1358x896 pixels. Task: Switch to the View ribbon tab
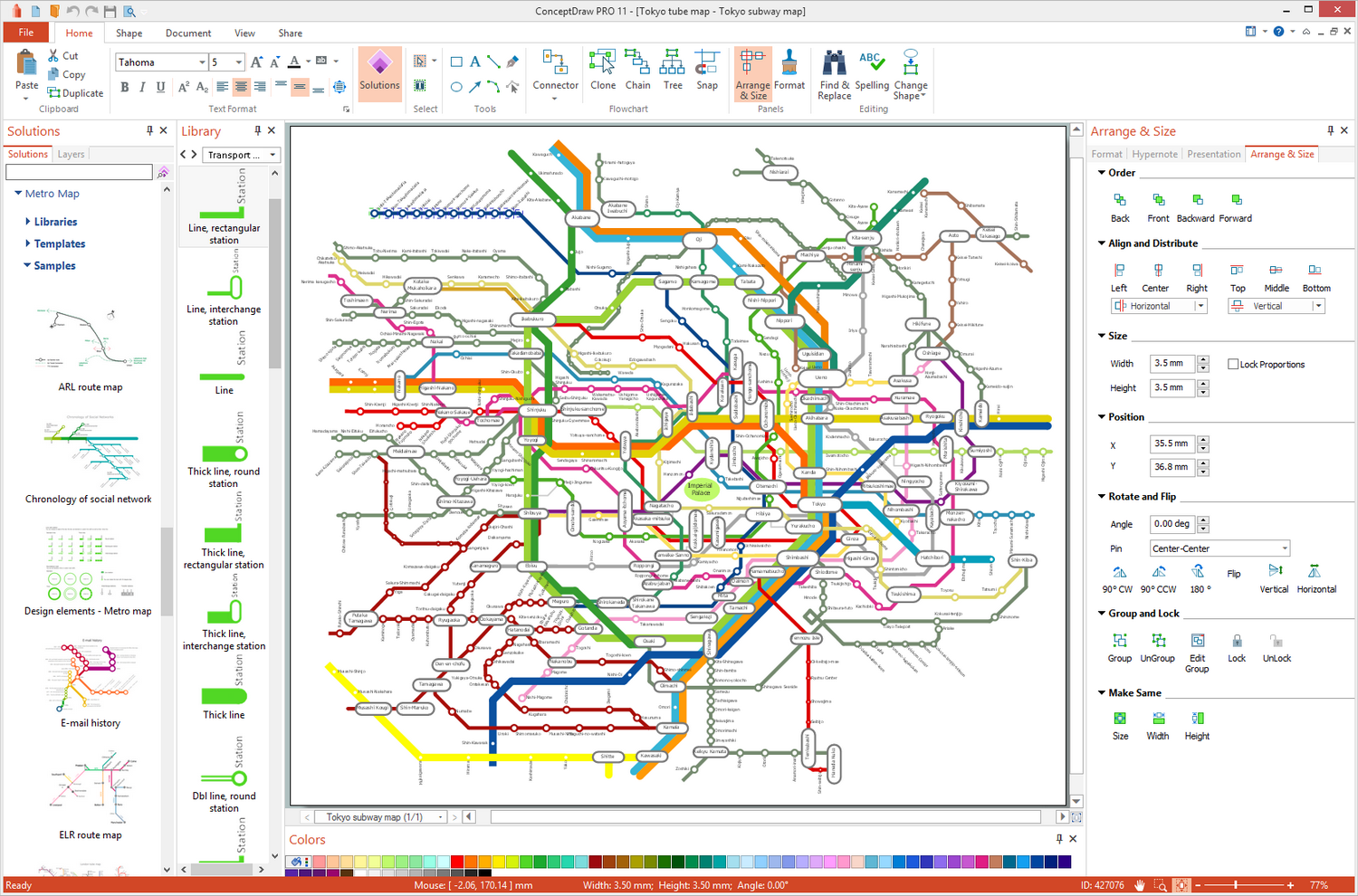(244, 33)
